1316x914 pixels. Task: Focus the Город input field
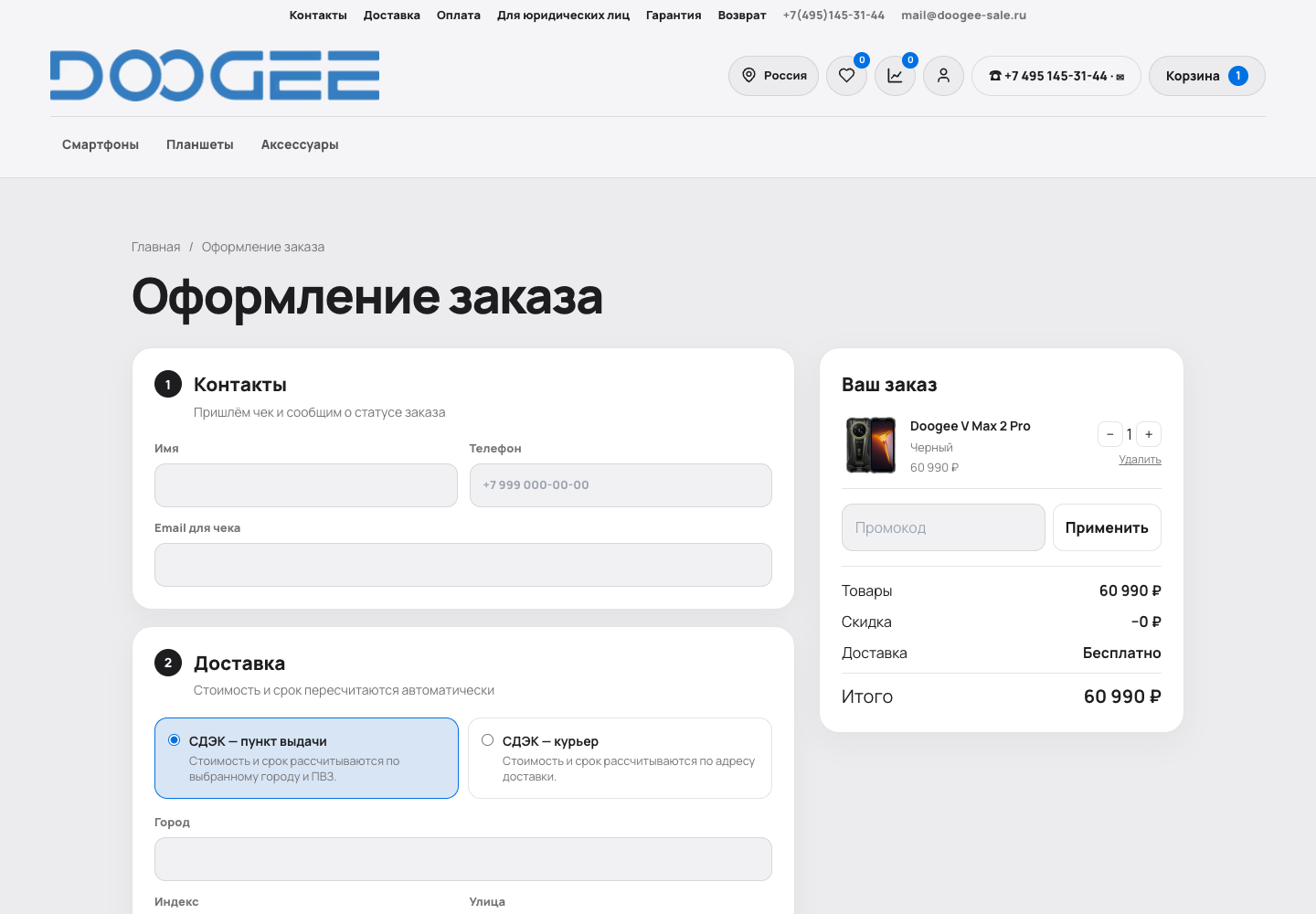[463, 859]
